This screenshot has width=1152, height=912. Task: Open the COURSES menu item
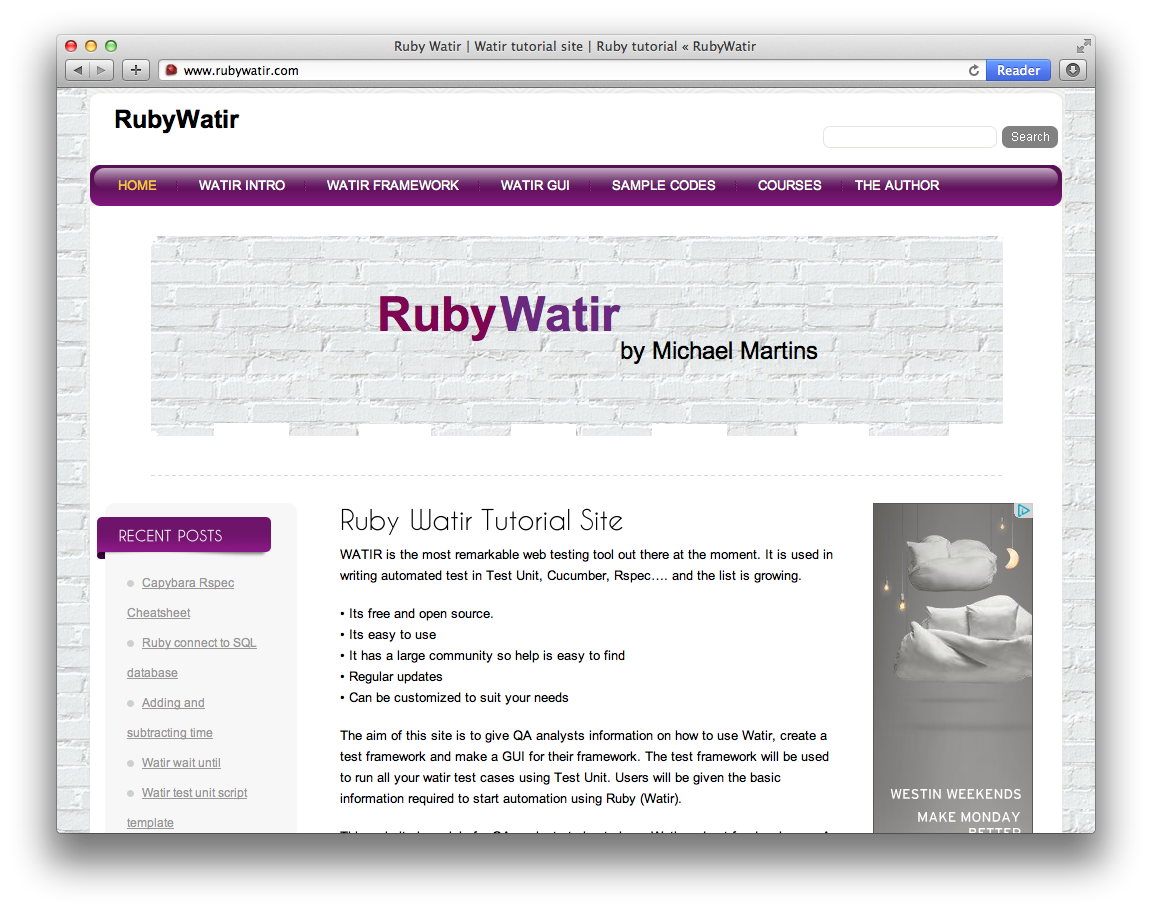click(789, 185)
